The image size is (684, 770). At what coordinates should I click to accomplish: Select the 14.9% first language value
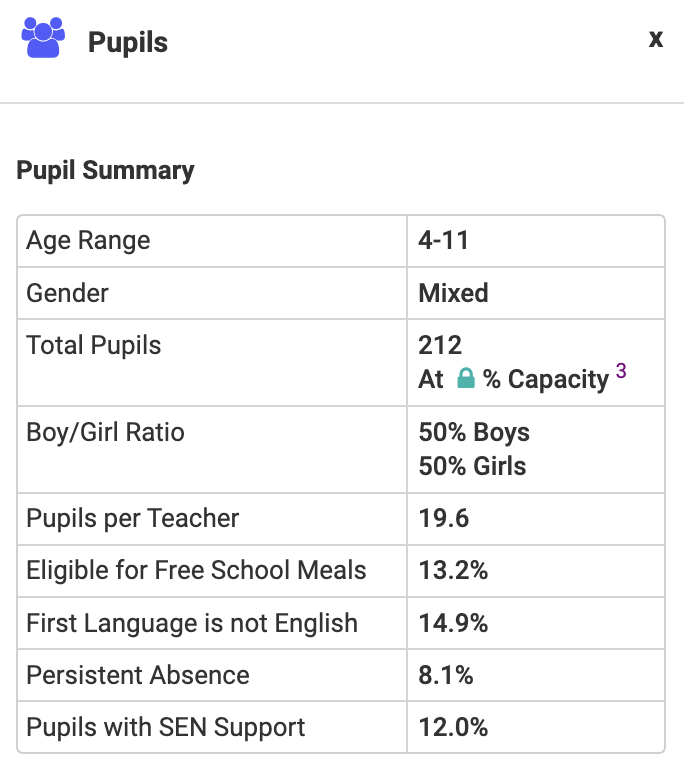453,623
